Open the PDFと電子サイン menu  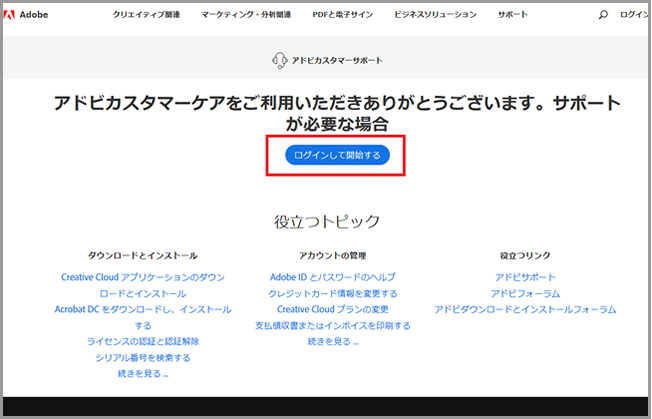pos(343,15)
